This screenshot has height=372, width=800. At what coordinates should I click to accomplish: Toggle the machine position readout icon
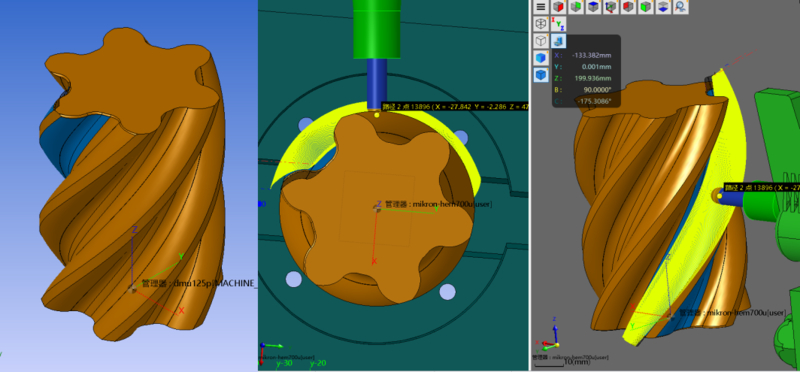(x=559, y=41)
